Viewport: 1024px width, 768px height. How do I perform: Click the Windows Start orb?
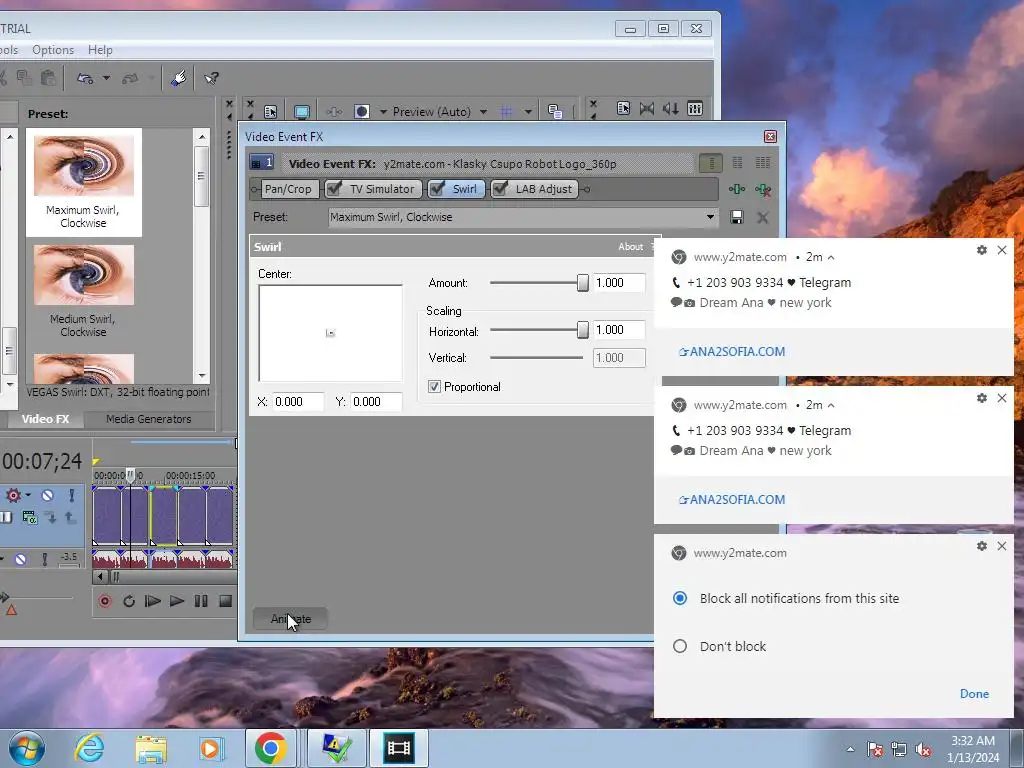pyautogui.click(x=26, y=748)
